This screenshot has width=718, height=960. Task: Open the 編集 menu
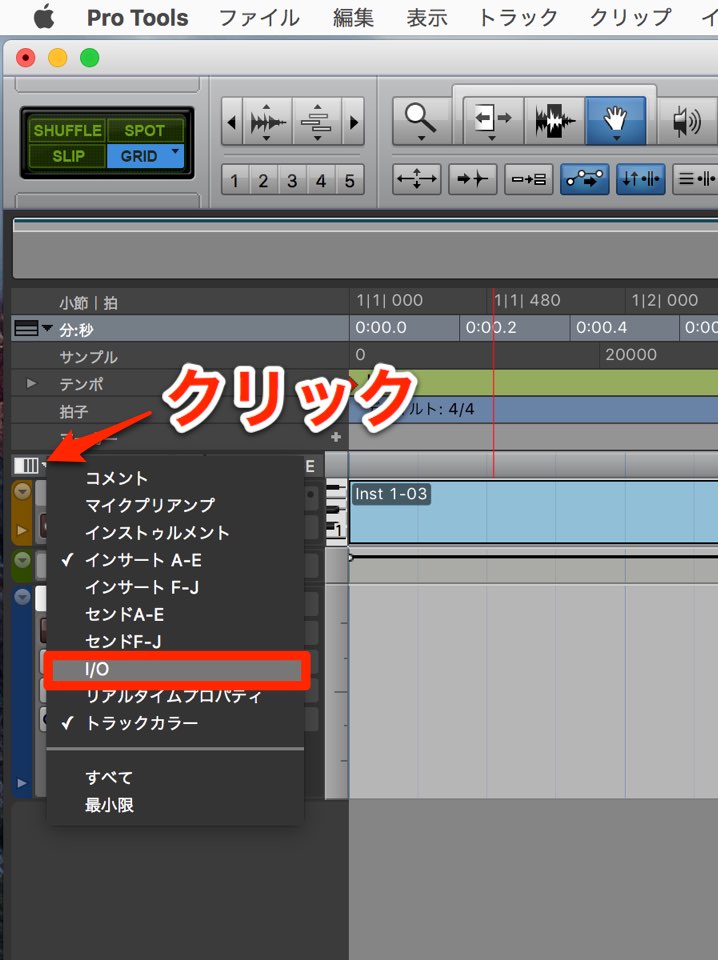[353, 18]
